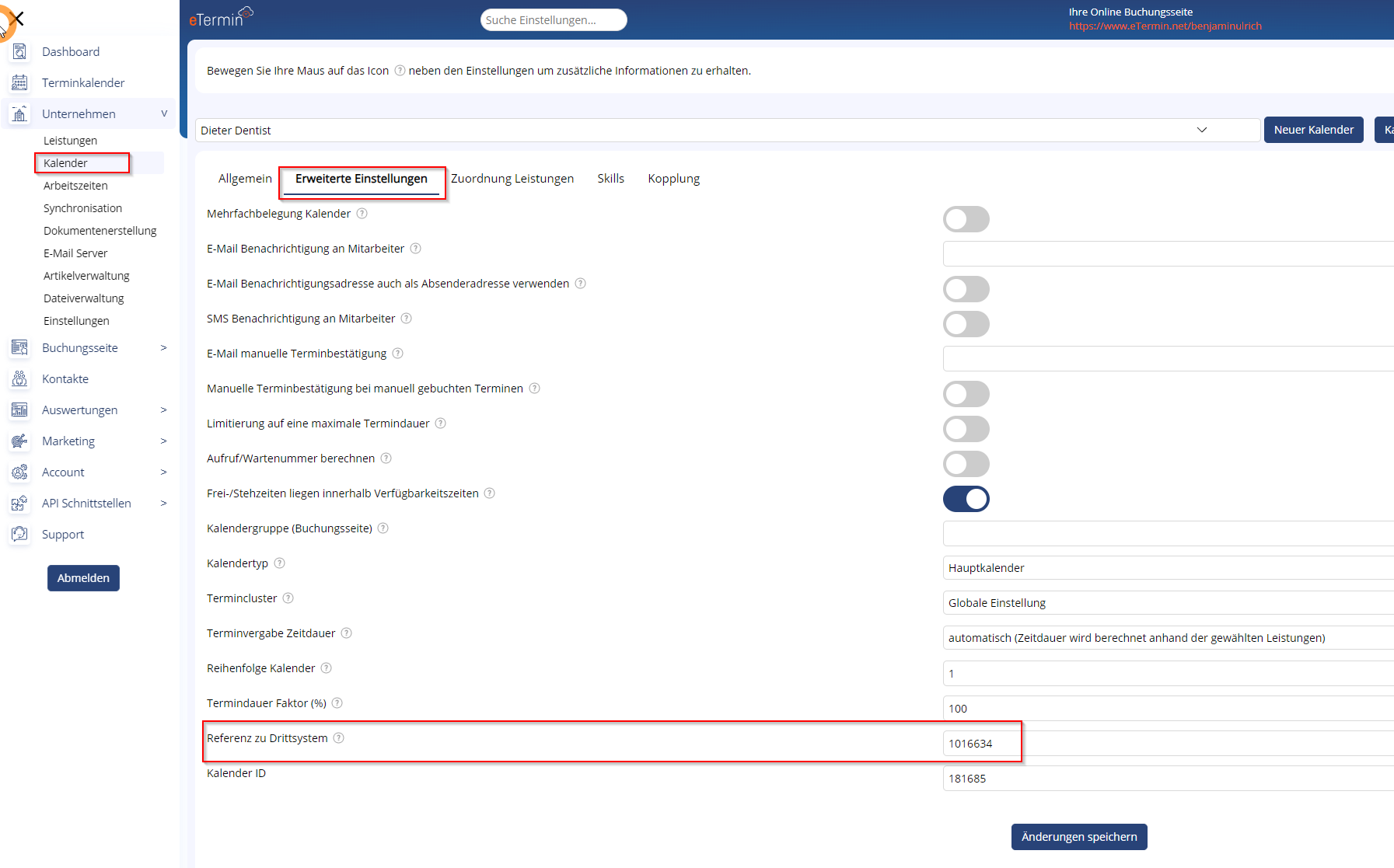Click the Dashboard sidebar icon

point(20,52)
